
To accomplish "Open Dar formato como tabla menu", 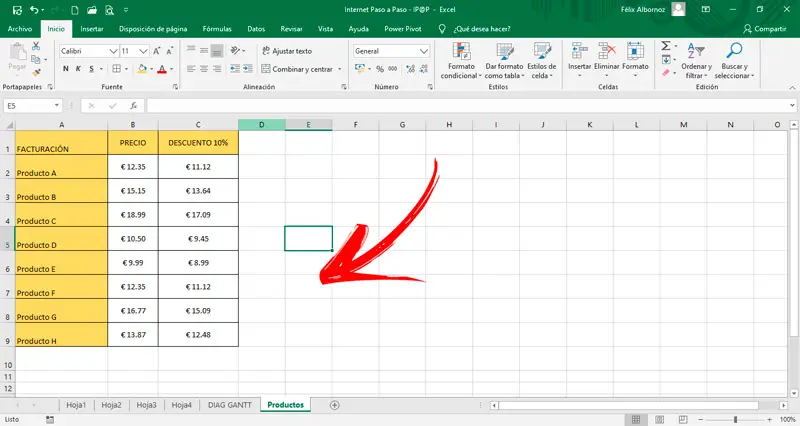I will pos(504,61).
